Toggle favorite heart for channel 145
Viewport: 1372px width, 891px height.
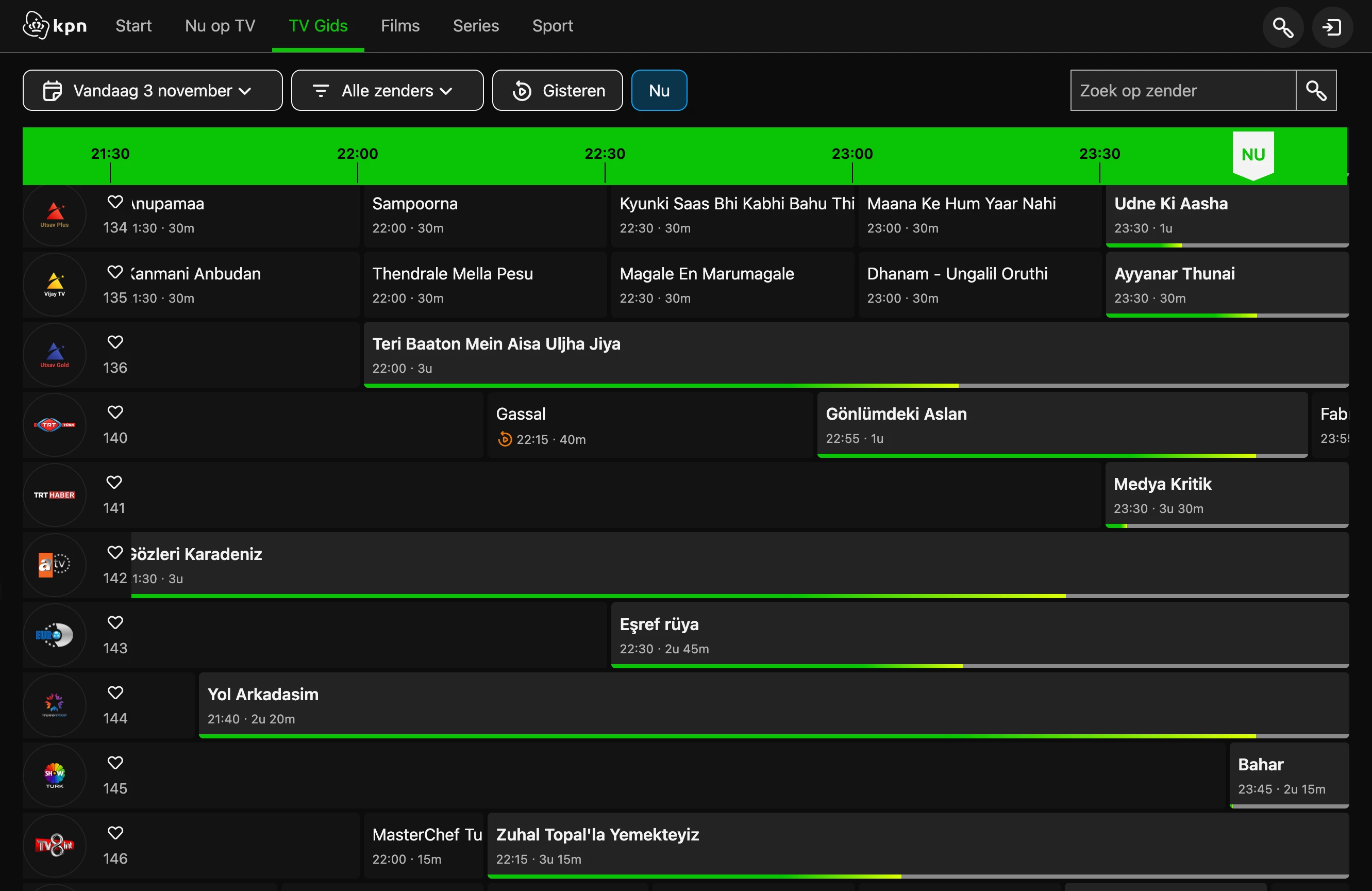click(x=115, y=763)
